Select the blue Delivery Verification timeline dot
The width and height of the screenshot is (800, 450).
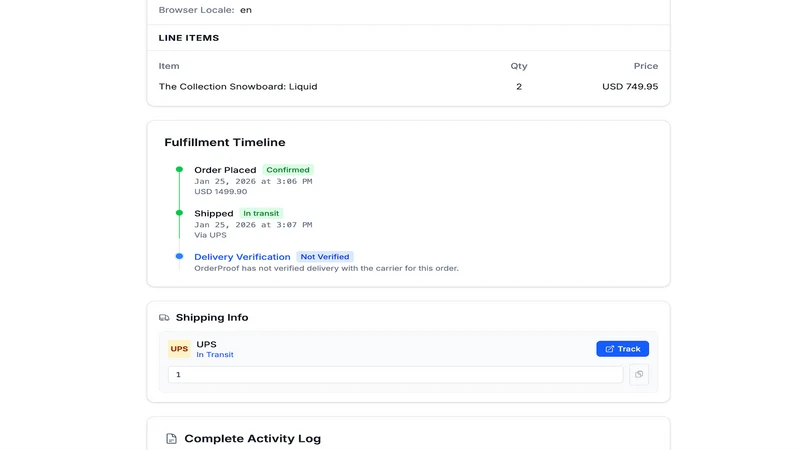(x=179, y=256)
